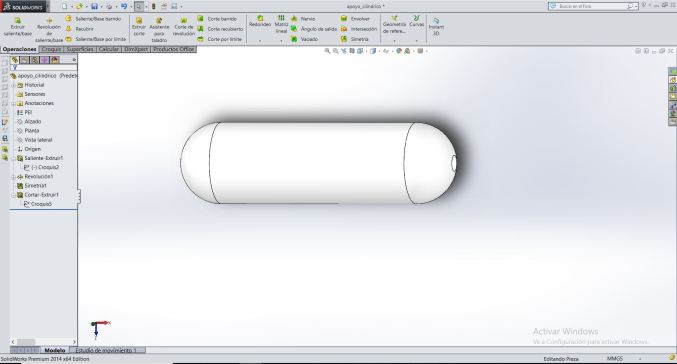Open dropdown arrow under Curvas
The width and height of the screenshot is (677, 364).
pos(417,41)
